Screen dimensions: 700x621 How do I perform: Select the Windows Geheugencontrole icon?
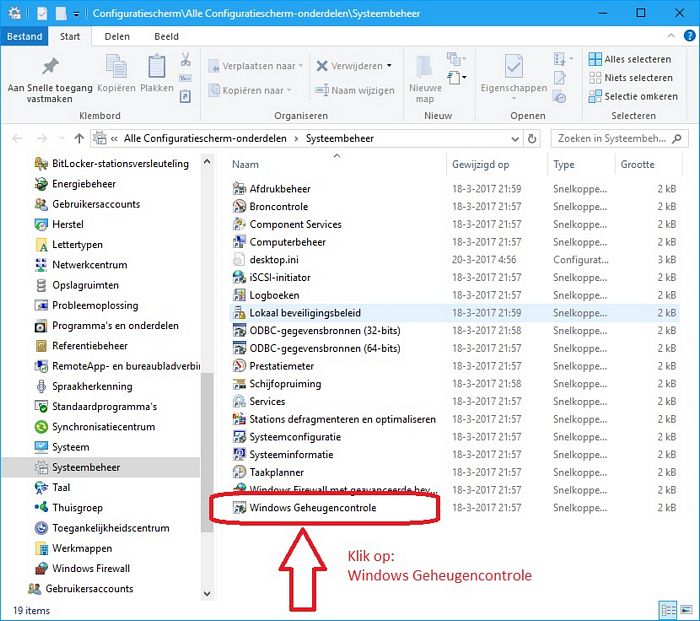[x=239, y=508]
